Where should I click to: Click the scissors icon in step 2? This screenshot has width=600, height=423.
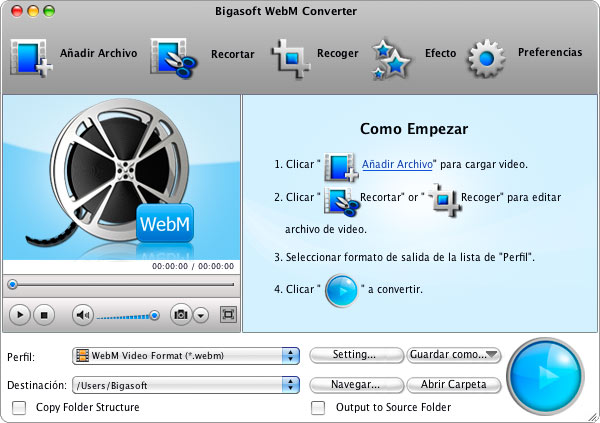(341, 200)
